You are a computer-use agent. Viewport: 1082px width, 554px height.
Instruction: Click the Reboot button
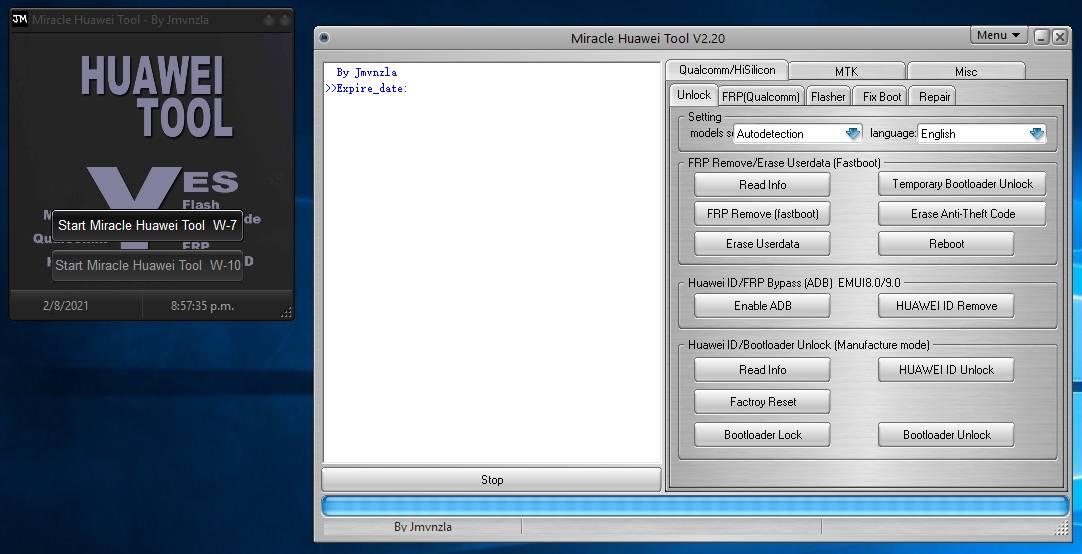pos(946,244)
